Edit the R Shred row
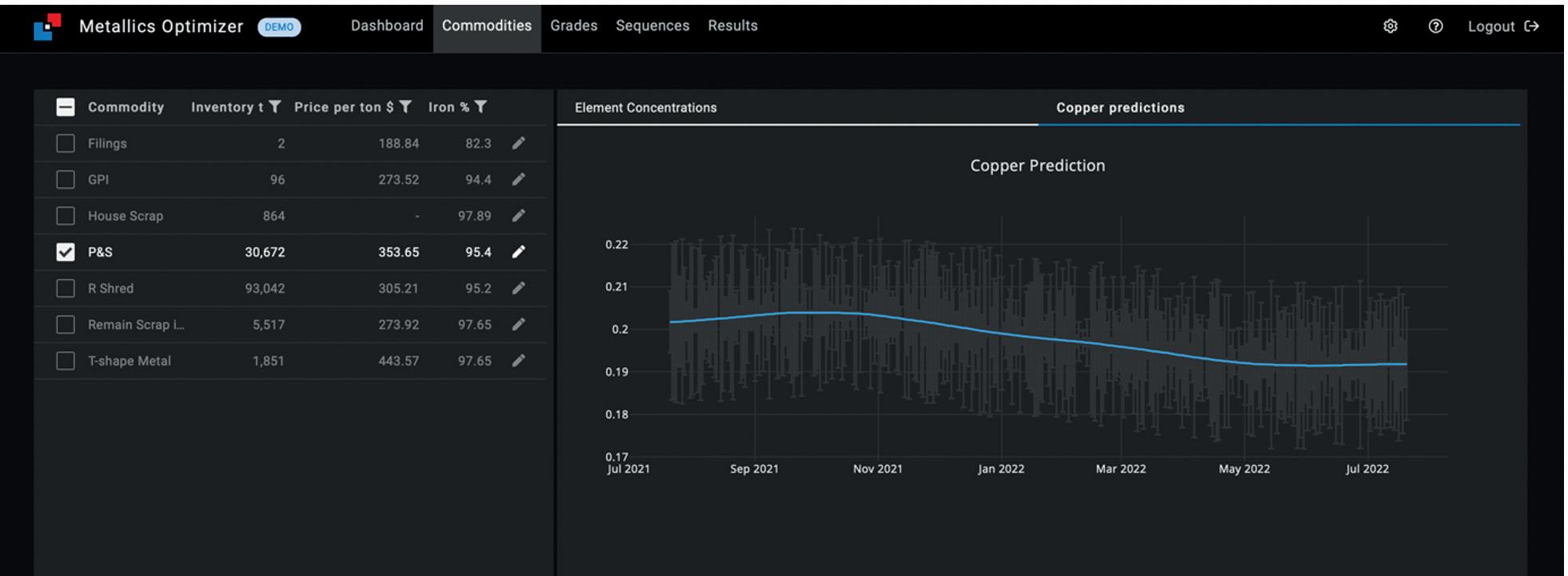Viewport: 1568px width, 576px height. pyautogui.click(x=518, y=288)
